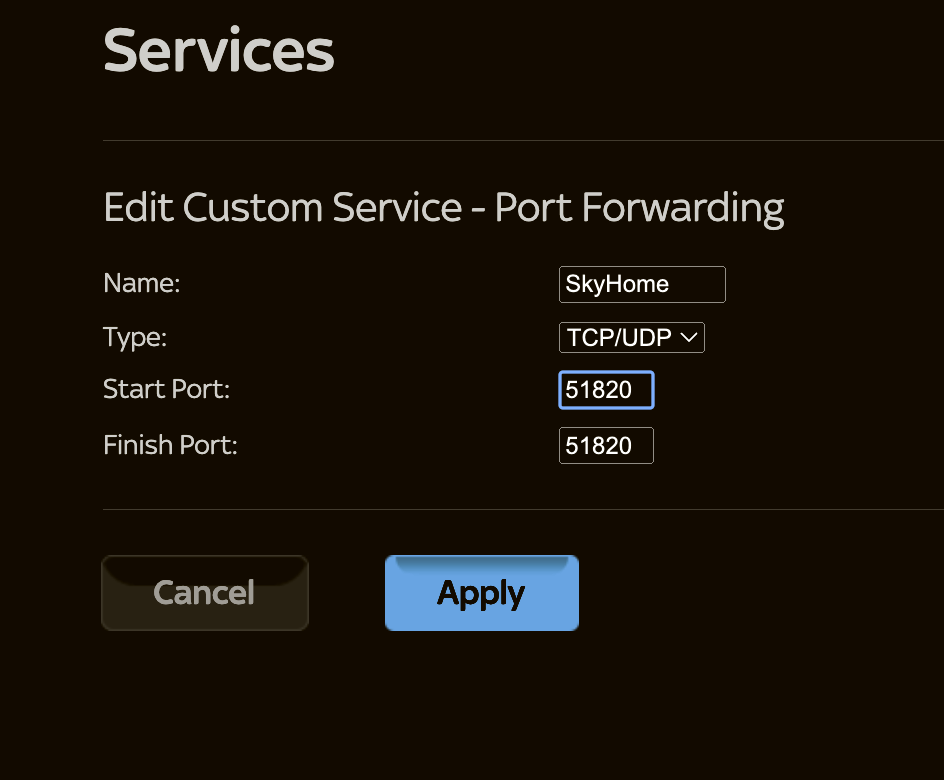Click Apply to save the port forwarding rule
The height and width of the screenshot is (780, 944).
click(481, 592)
